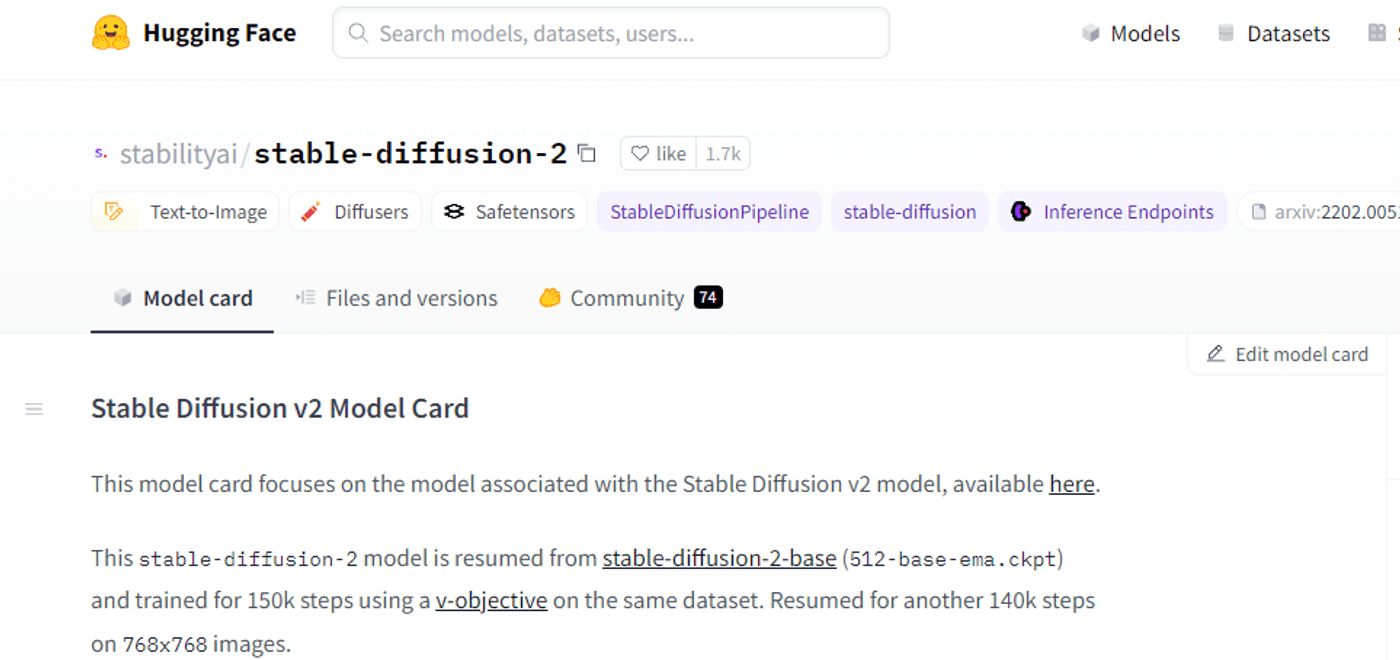Open the Text-to-Image task icon
1400x660 pixels.
[x=115, y=211]
